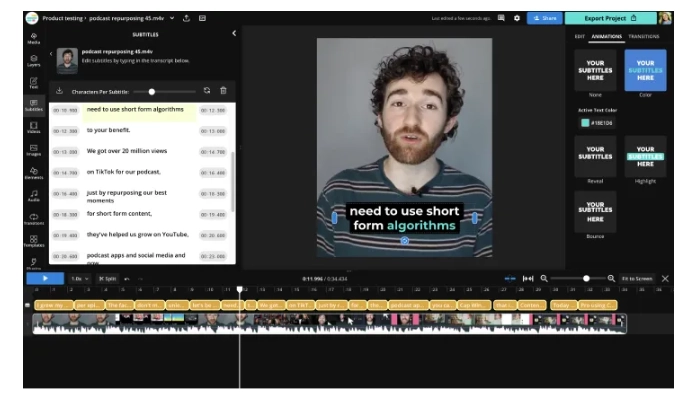
Task: Switch to the Edit tab
Action: click(579, 36)
